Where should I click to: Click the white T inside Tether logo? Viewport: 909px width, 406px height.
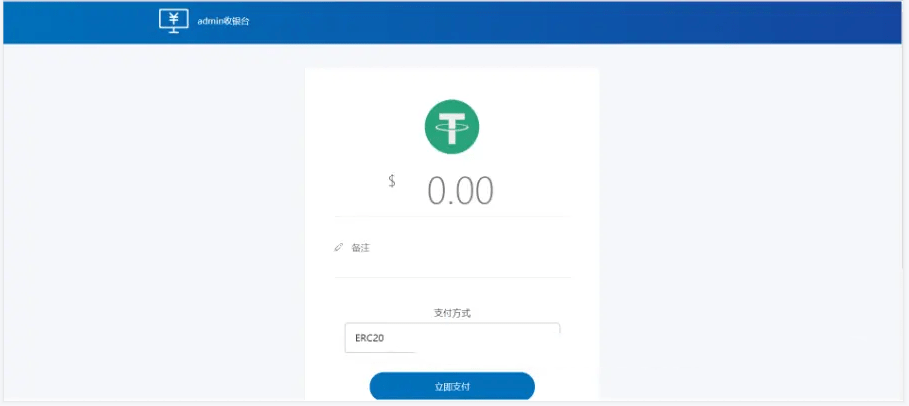click(452, 128)
